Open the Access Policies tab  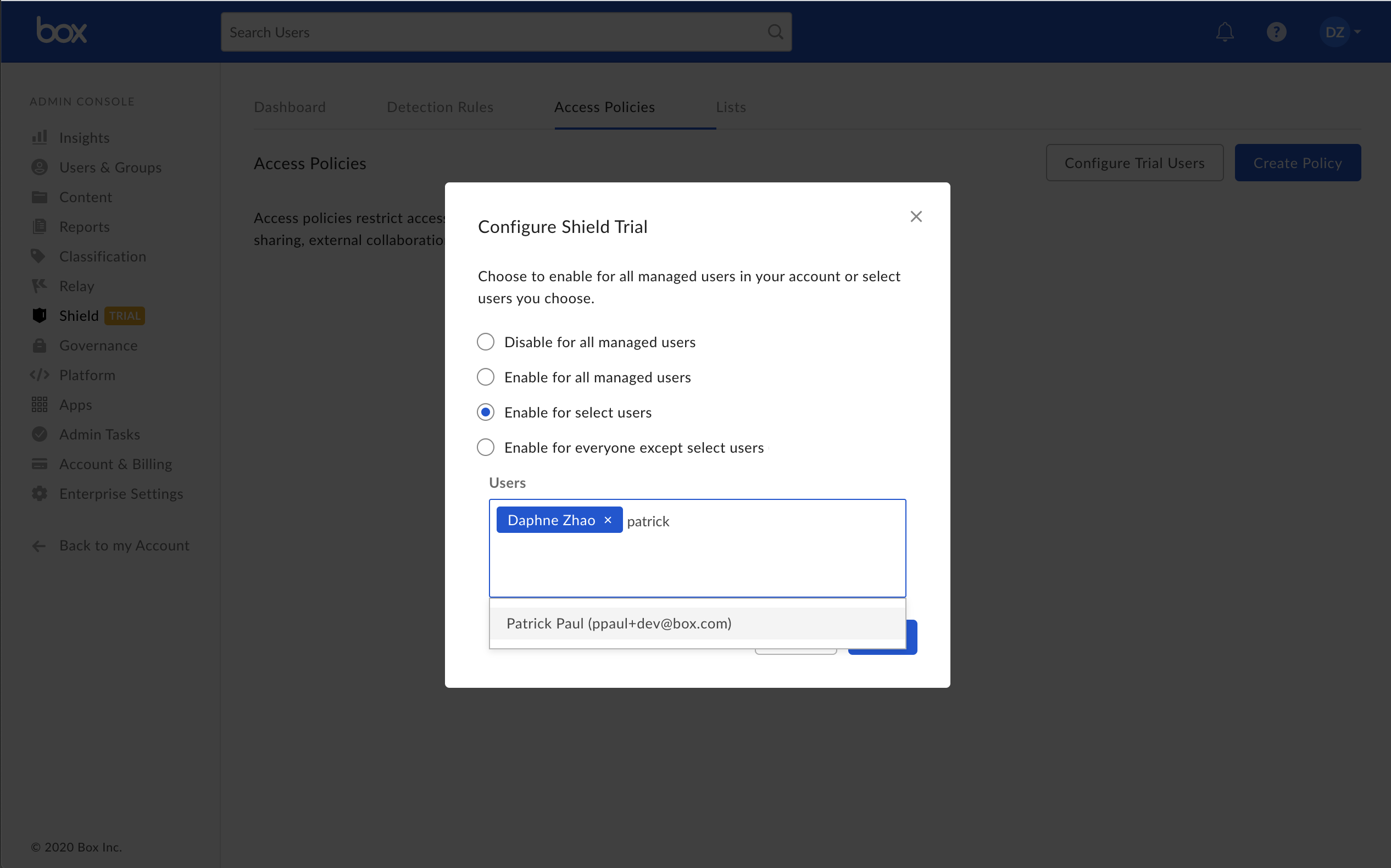[x=605, y=107]
